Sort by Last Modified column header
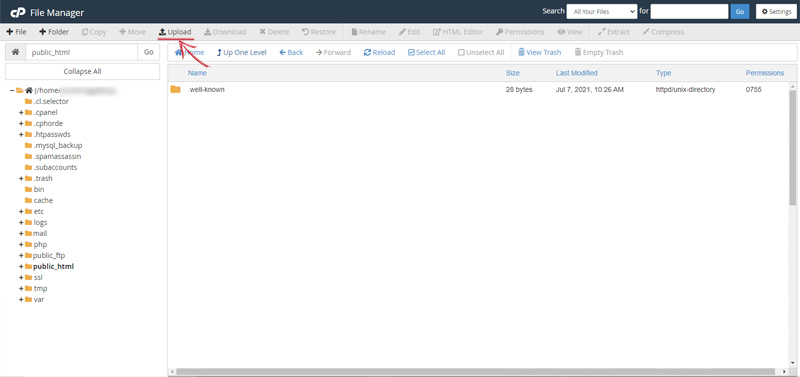Screen dimensions: 800x377 click(x=577, y=73)
